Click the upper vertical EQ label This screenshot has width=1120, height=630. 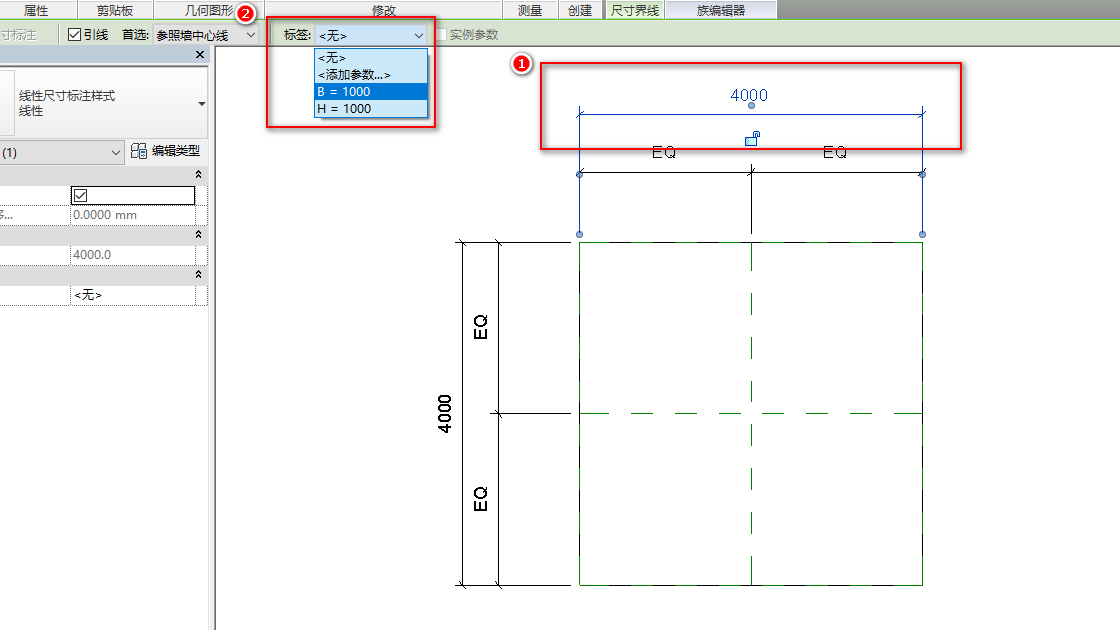pyautogui.click(x=481, y=326)
